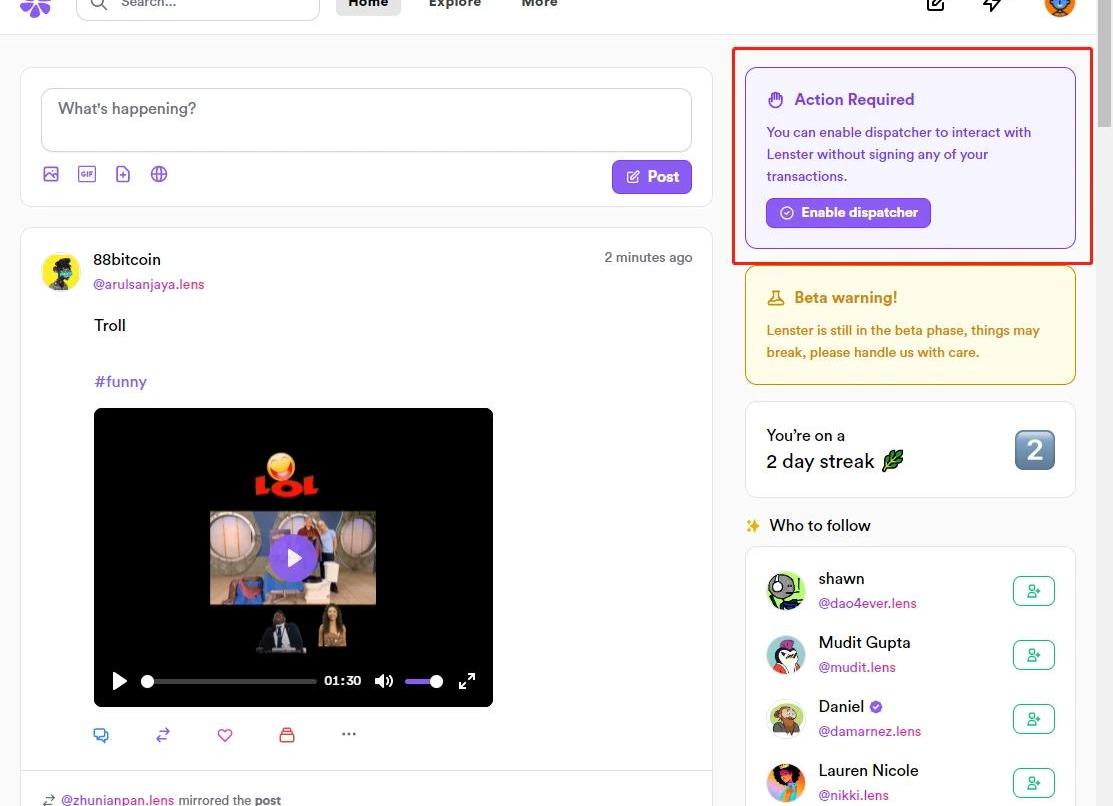Open more options on 88bitcoin post
The width and height of the screenshot is (1113, 806).
pyautogui.click(x=349, y=734)
